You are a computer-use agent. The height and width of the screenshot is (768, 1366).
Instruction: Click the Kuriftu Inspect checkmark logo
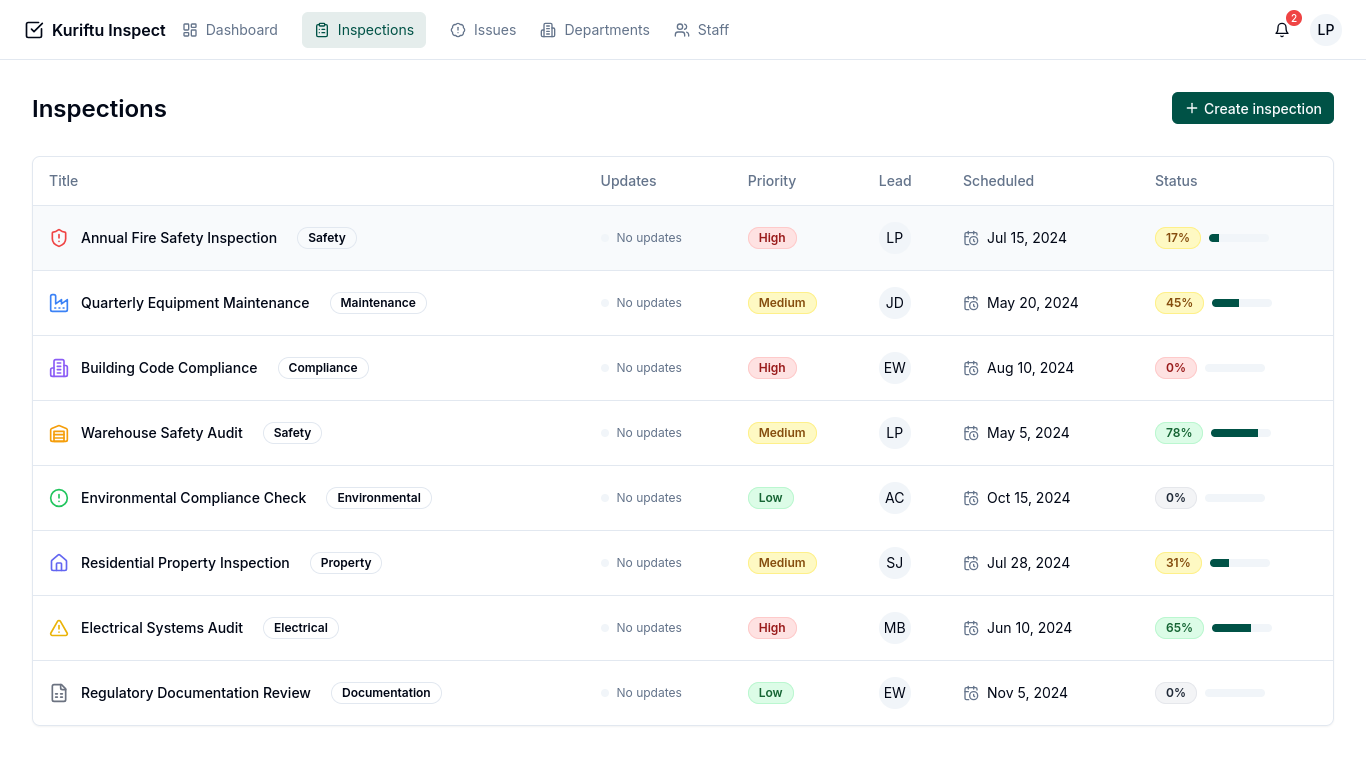pos(34,30)
